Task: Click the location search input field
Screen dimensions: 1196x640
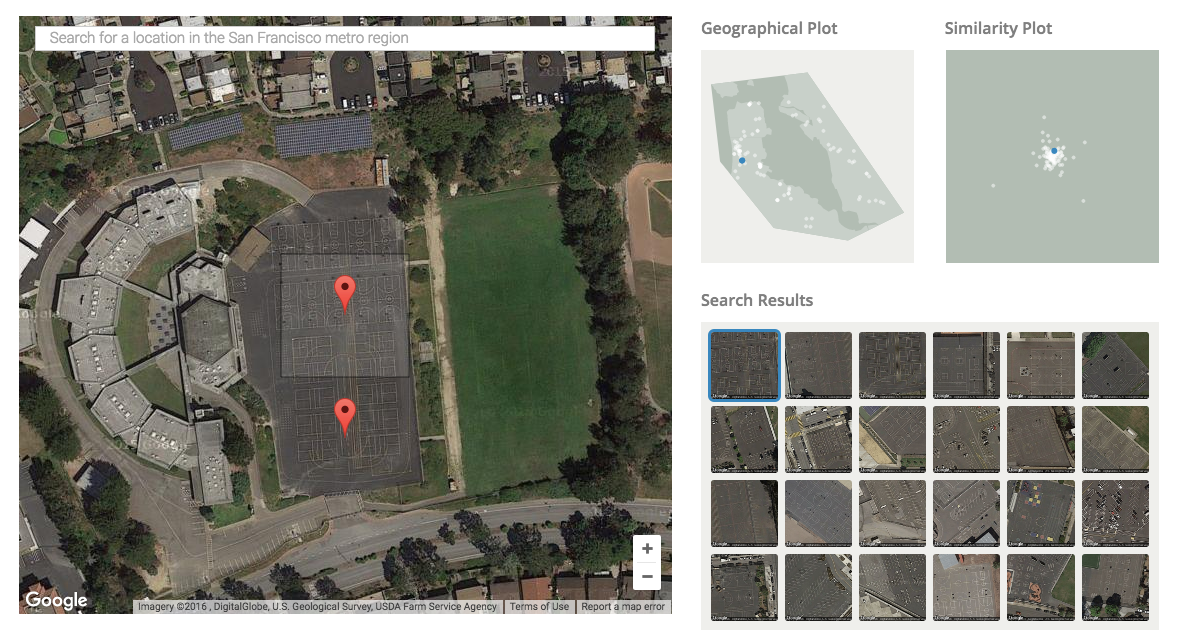Action: pyautogui.click(x=345, y=38)
